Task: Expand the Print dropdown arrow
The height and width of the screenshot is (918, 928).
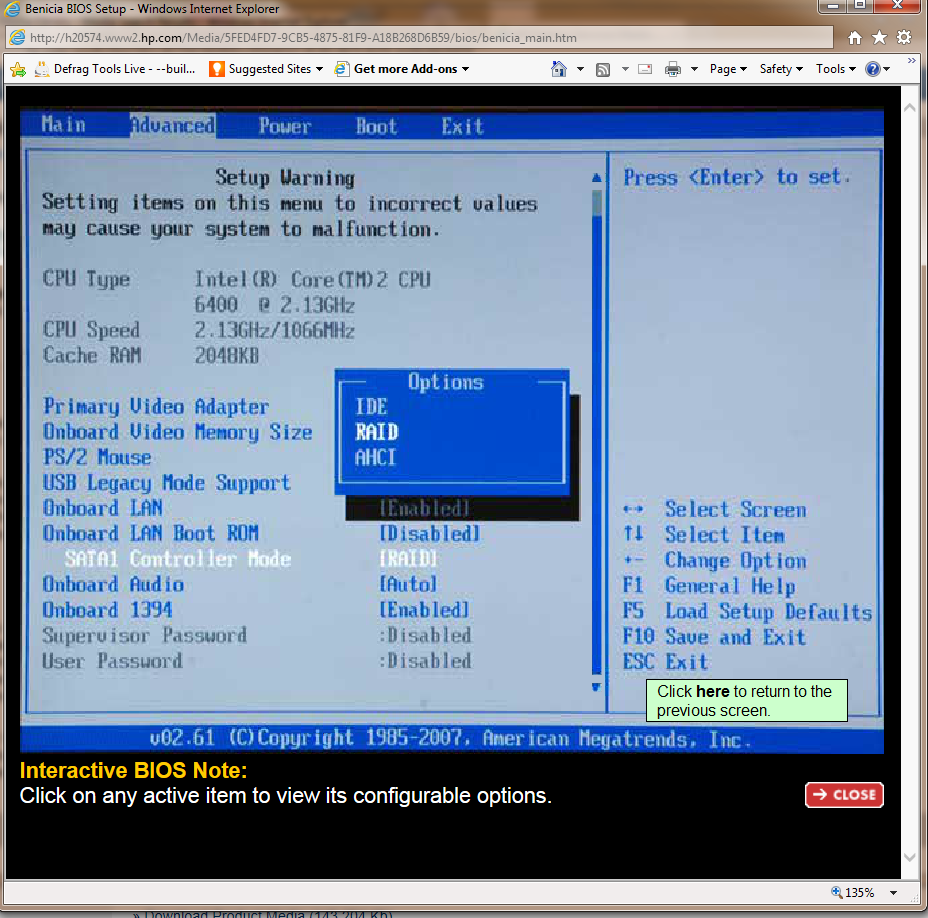Action: [695, 69]
